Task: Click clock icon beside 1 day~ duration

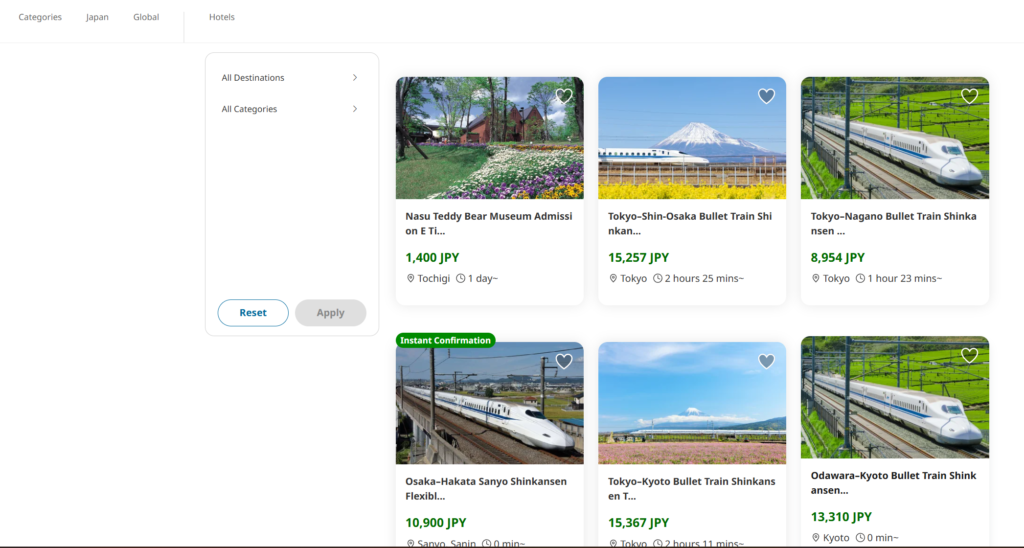Action: pos(460,278)
